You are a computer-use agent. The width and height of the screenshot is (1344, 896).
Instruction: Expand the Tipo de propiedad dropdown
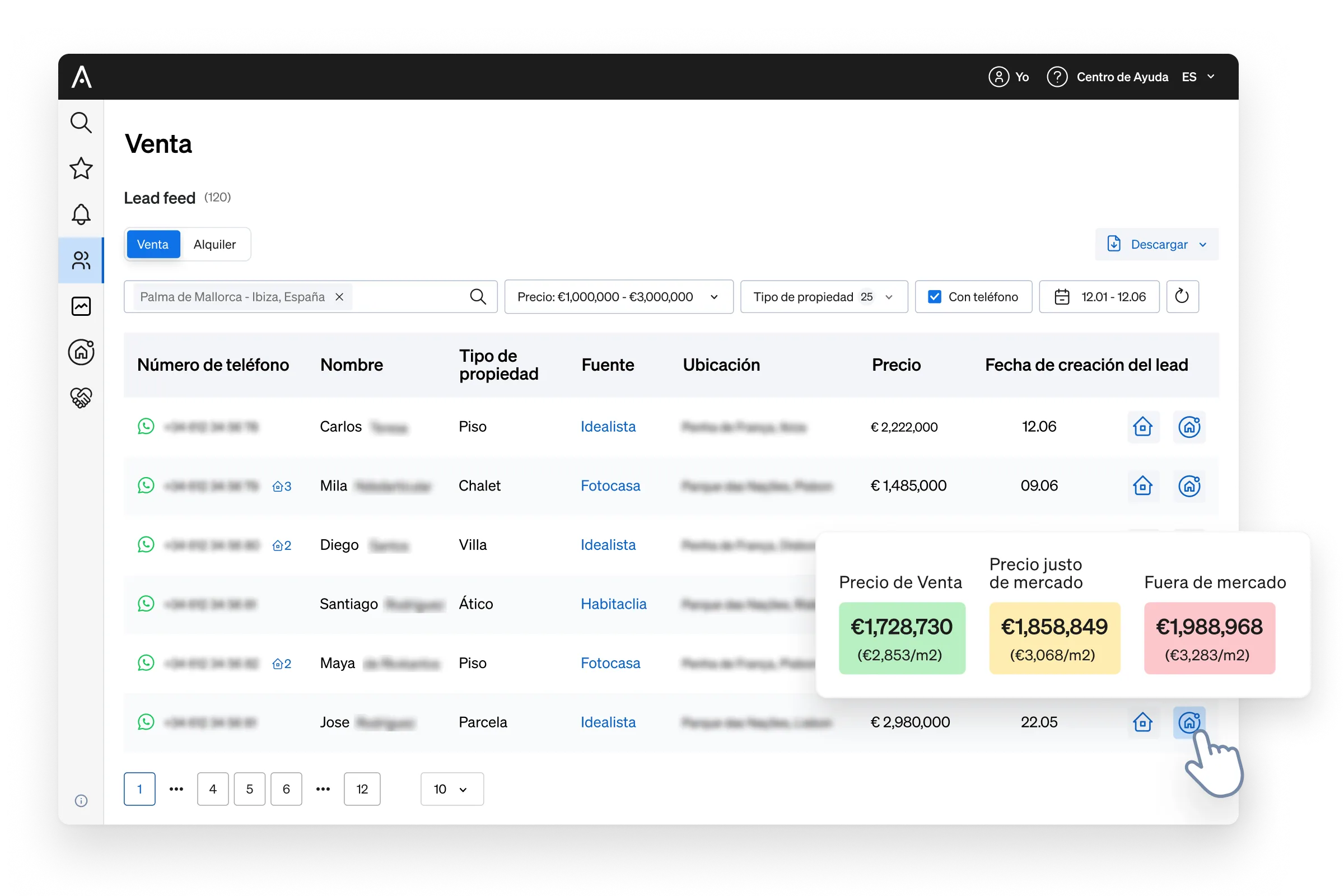pyautogui.click(x=823, y=297)
